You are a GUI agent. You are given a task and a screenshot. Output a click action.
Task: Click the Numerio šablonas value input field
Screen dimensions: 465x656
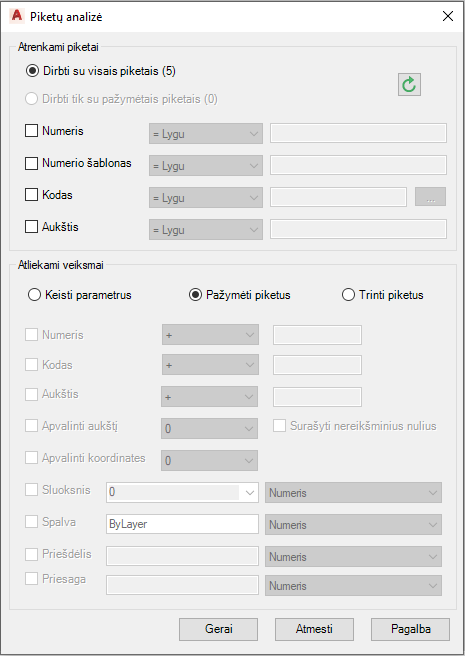click(x=358, y=165)
